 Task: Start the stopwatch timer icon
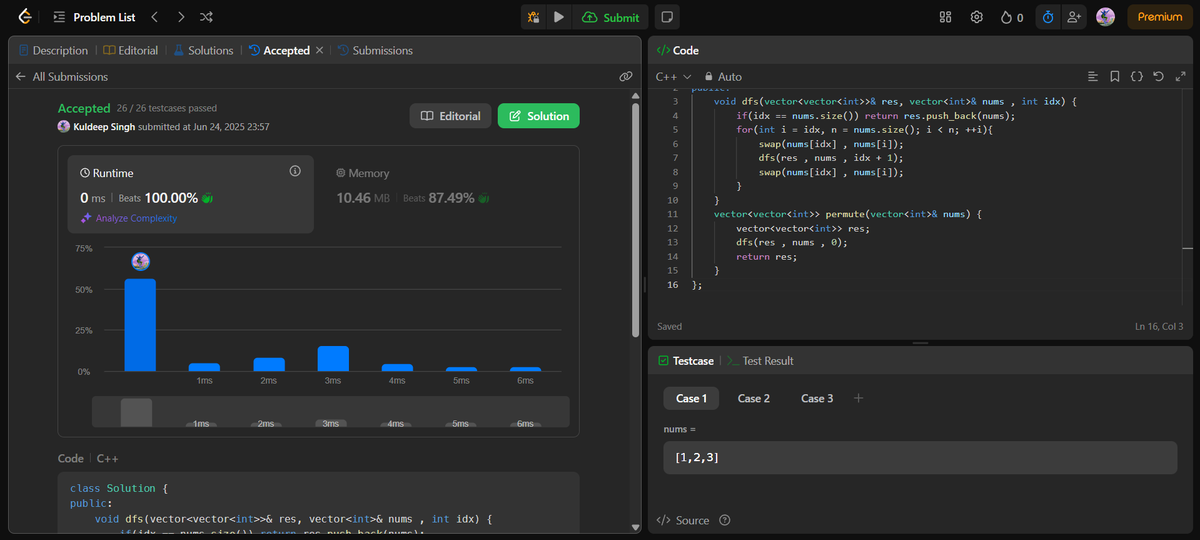[1048, 17]
